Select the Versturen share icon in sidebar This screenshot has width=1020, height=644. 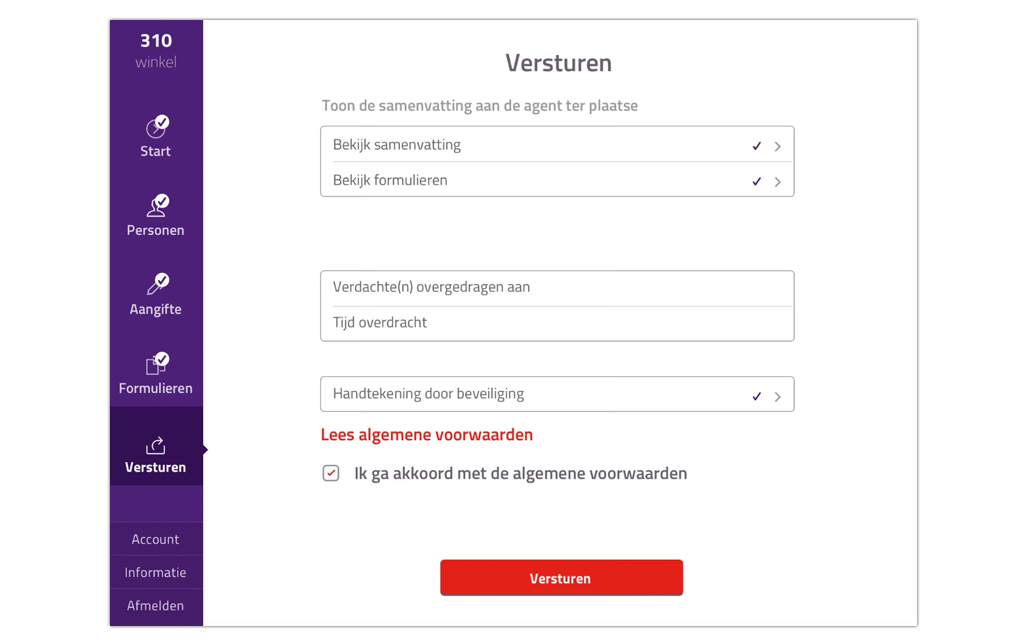[155, 445]
